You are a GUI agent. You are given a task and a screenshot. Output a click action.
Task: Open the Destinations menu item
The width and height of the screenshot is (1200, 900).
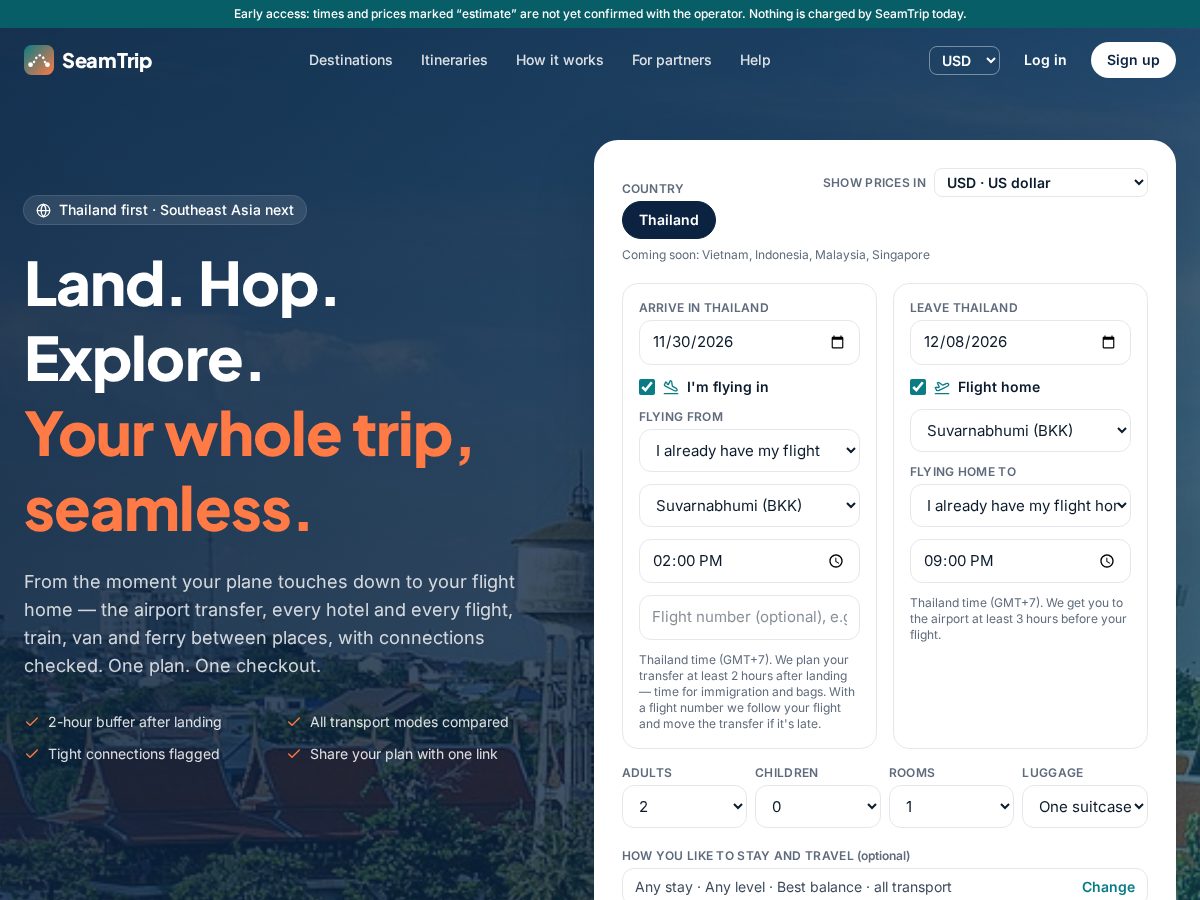pos(351,60)
